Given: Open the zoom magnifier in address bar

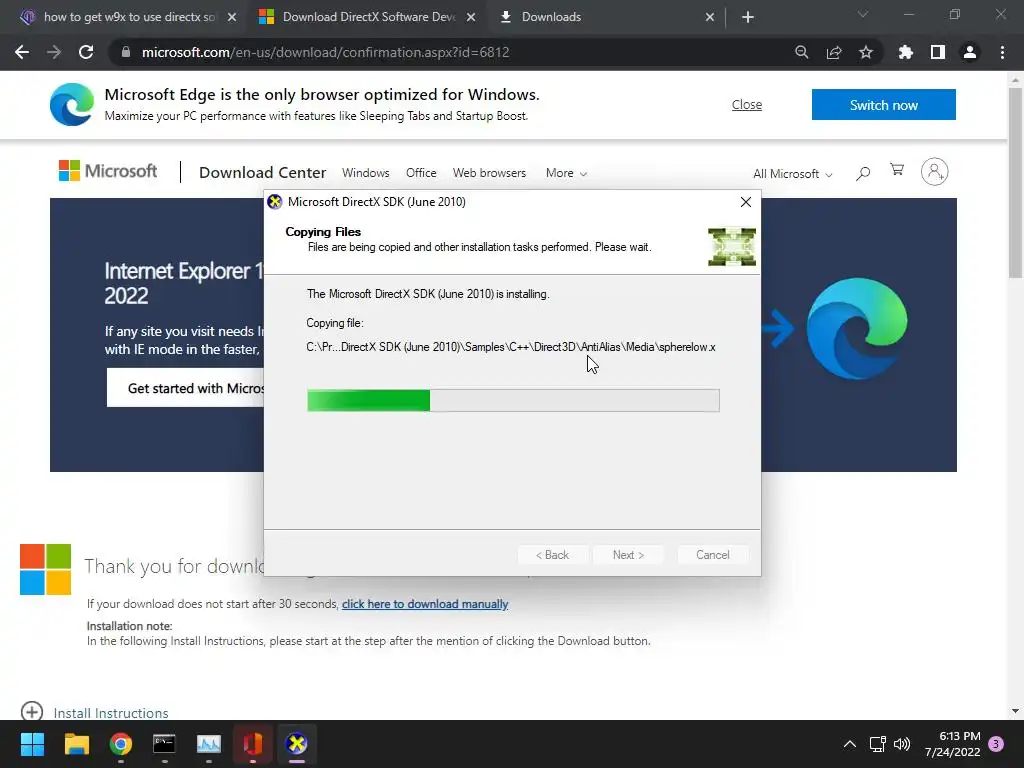Looking at the screenshot, I should click(x=802, y=52).
